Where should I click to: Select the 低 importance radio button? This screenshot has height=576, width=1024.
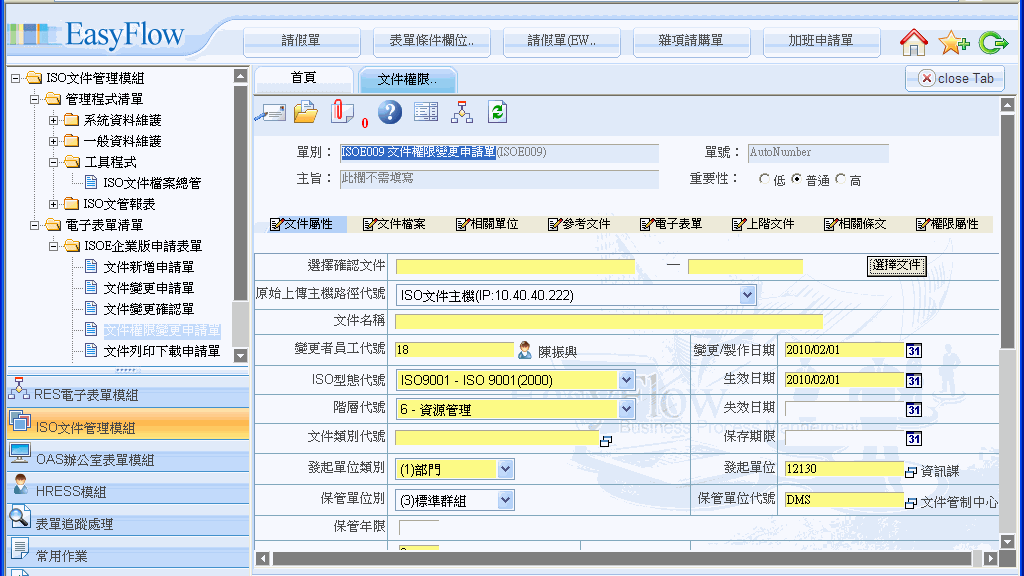(765, 180)
